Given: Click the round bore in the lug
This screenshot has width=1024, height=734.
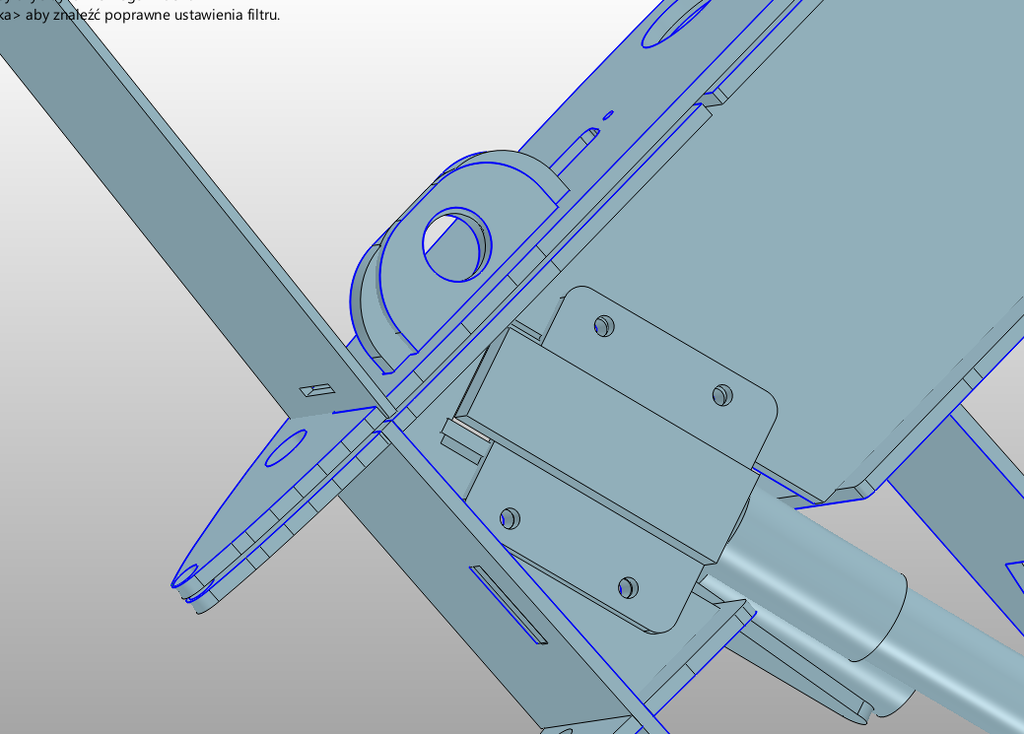Looking at the screenshot, I should click(455, 243).
